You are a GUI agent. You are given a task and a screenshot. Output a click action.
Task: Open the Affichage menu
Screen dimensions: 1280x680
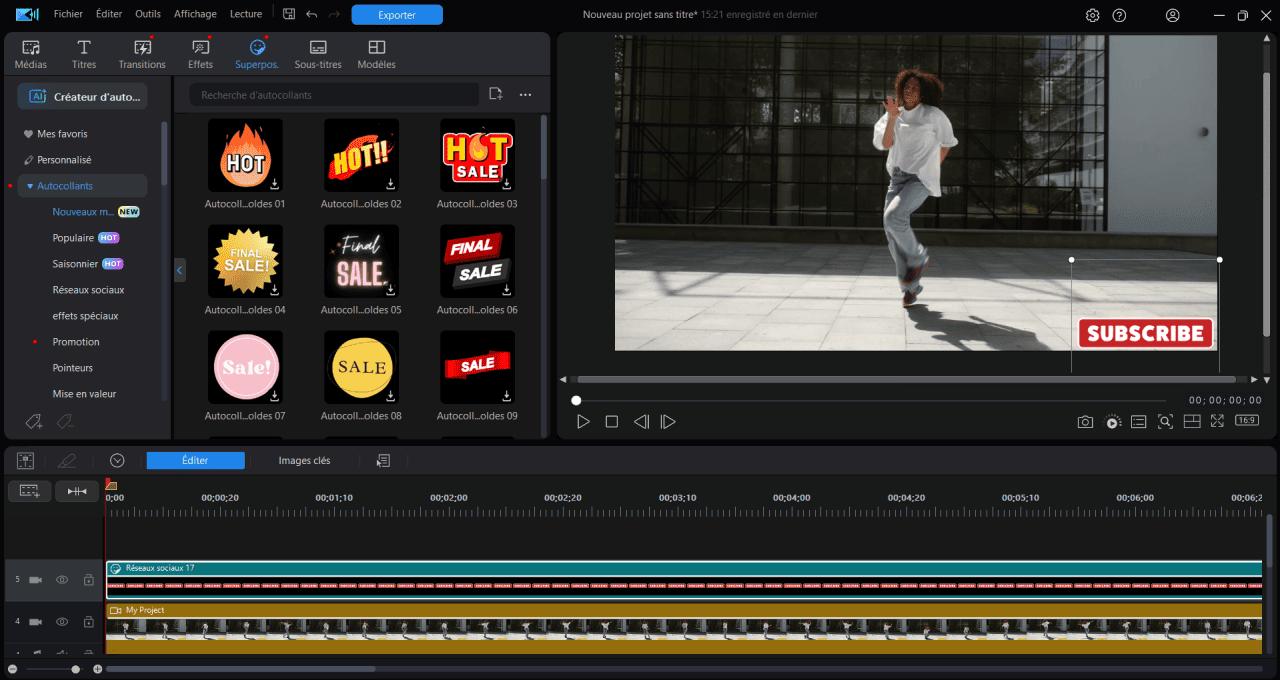tap(194, 14)
